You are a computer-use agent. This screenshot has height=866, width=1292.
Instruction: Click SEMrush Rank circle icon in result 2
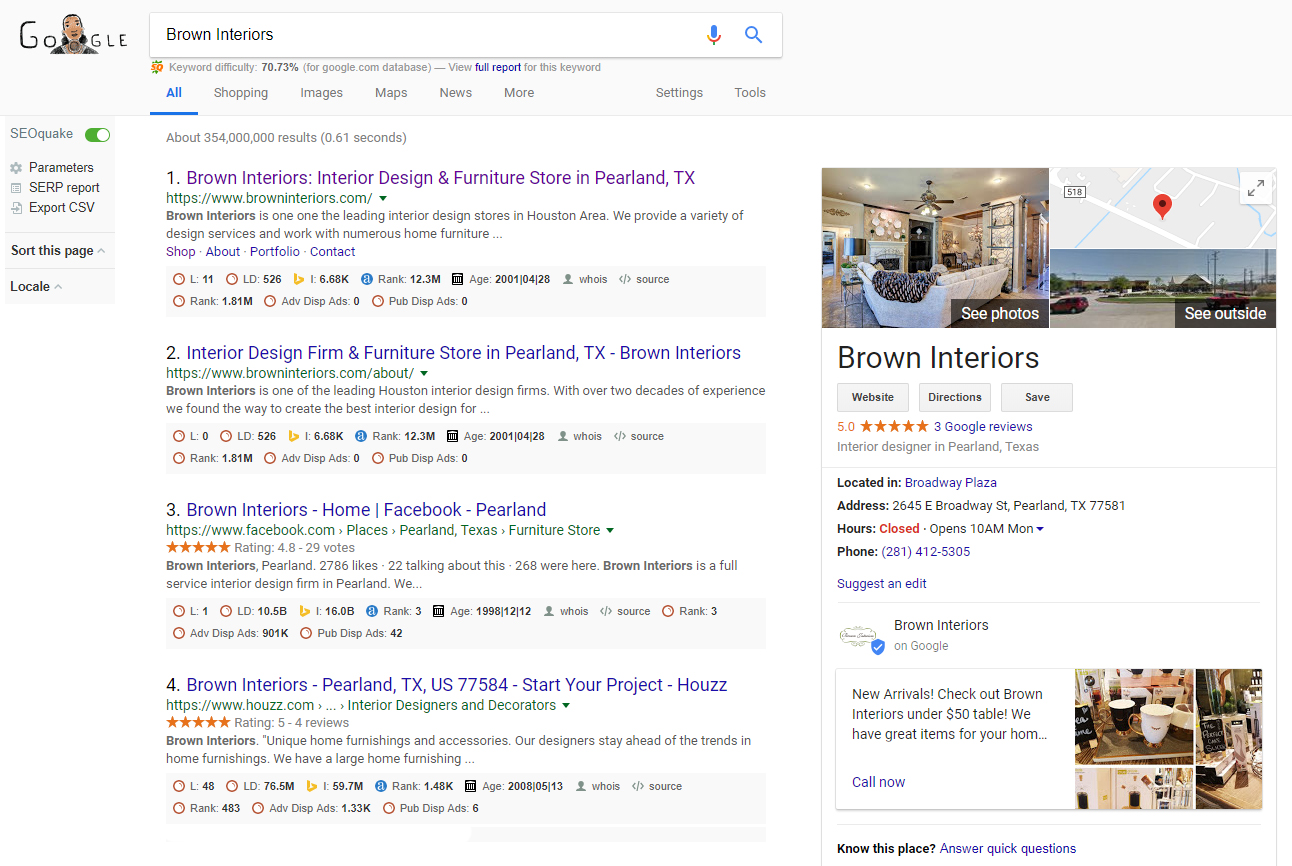coord(179,459)
